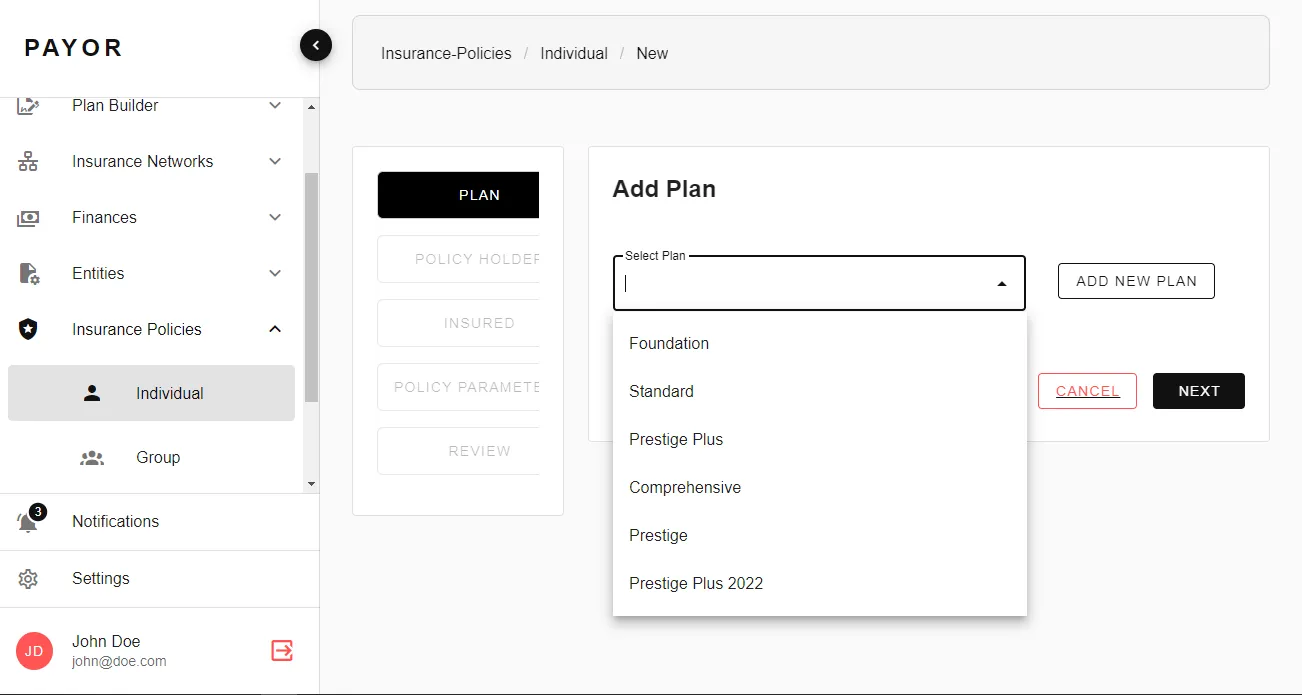Click the Finances money icon
1302x695 pixels.
coord(28,217)
